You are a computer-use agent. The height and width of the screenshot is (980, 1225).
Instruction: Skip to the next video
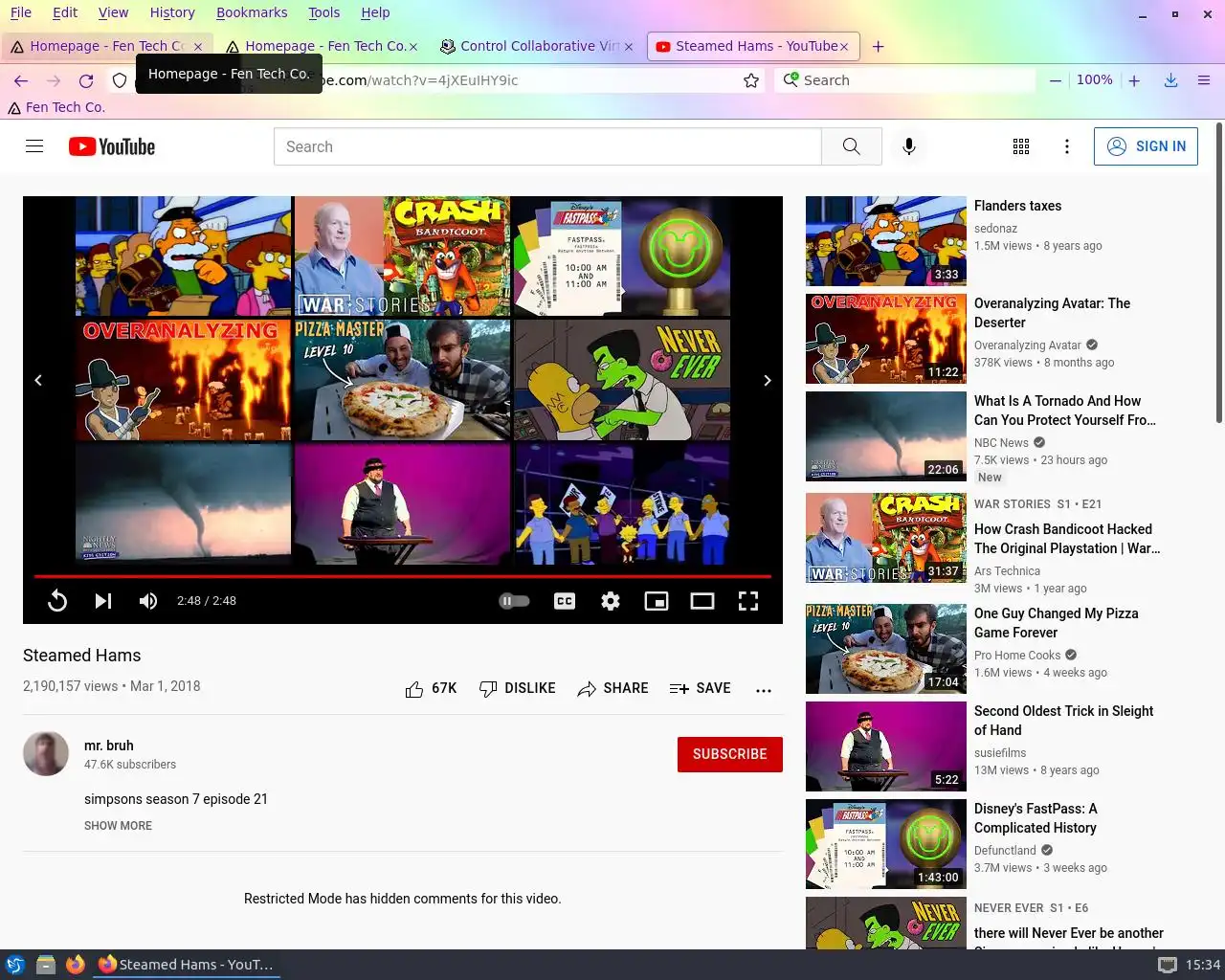point(103,600)
